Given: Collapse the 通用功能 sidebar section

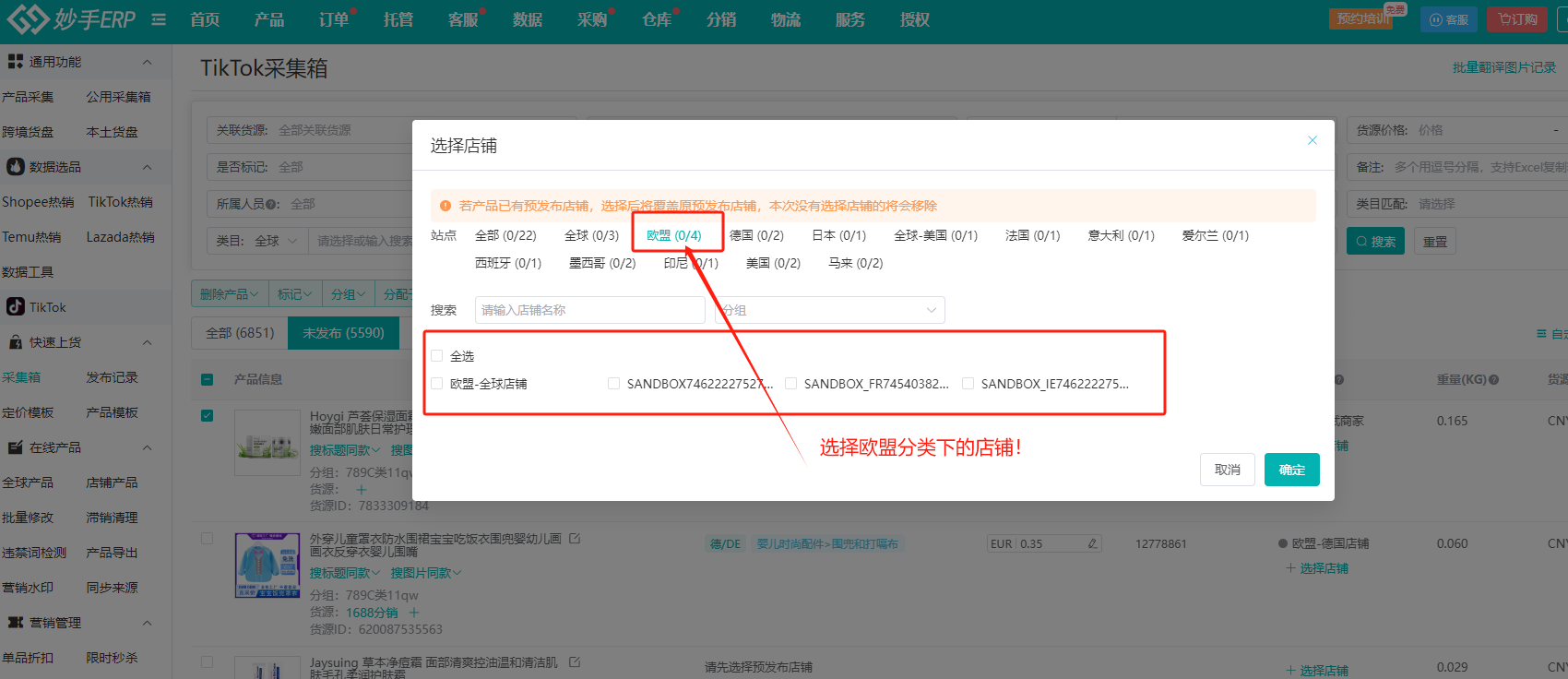Looking at the screenshot, I should point(147,62).
